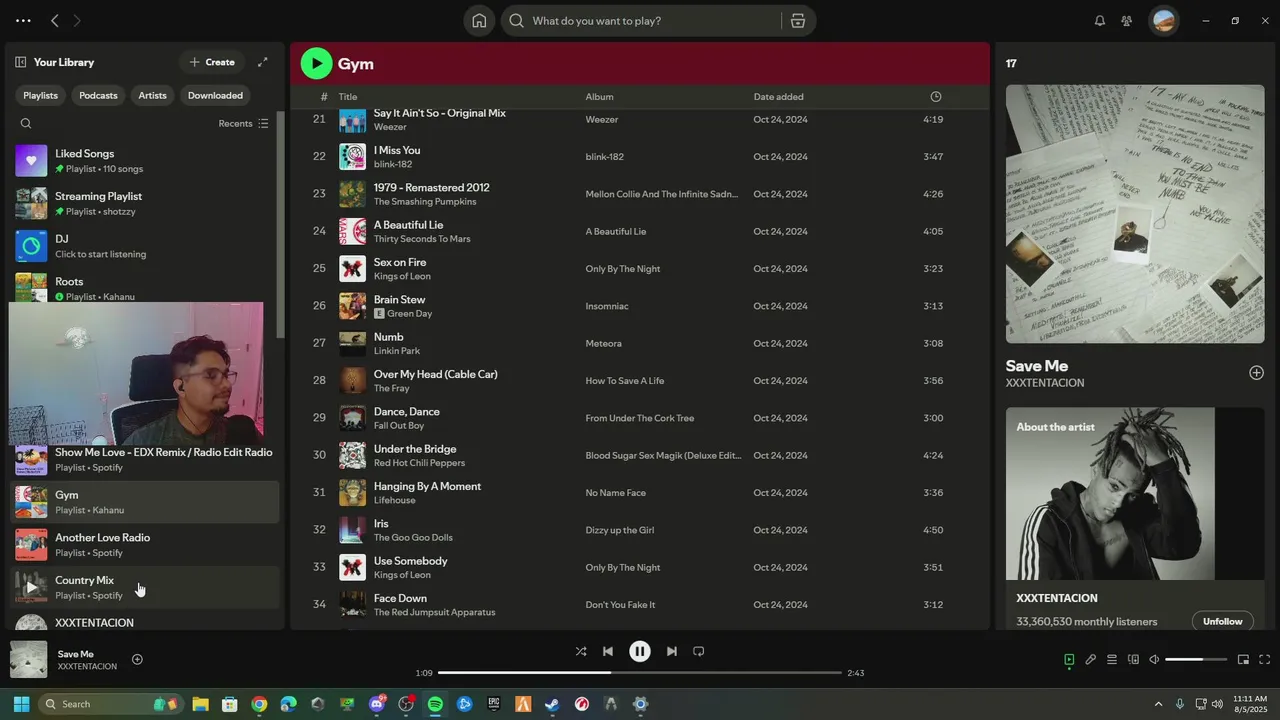This screenshot has height=720, width=1280.
Task: Open Windows Start menu
Action: coord(21,704)
